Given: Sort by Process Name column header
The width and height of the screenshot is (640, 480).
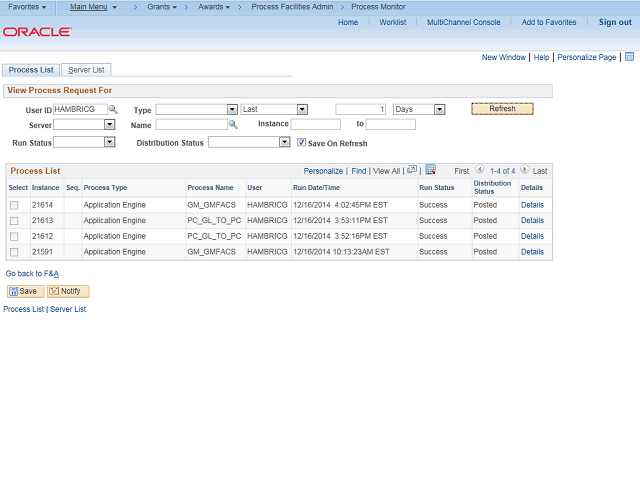Looking at the screenshot, I should coord(211,188).
